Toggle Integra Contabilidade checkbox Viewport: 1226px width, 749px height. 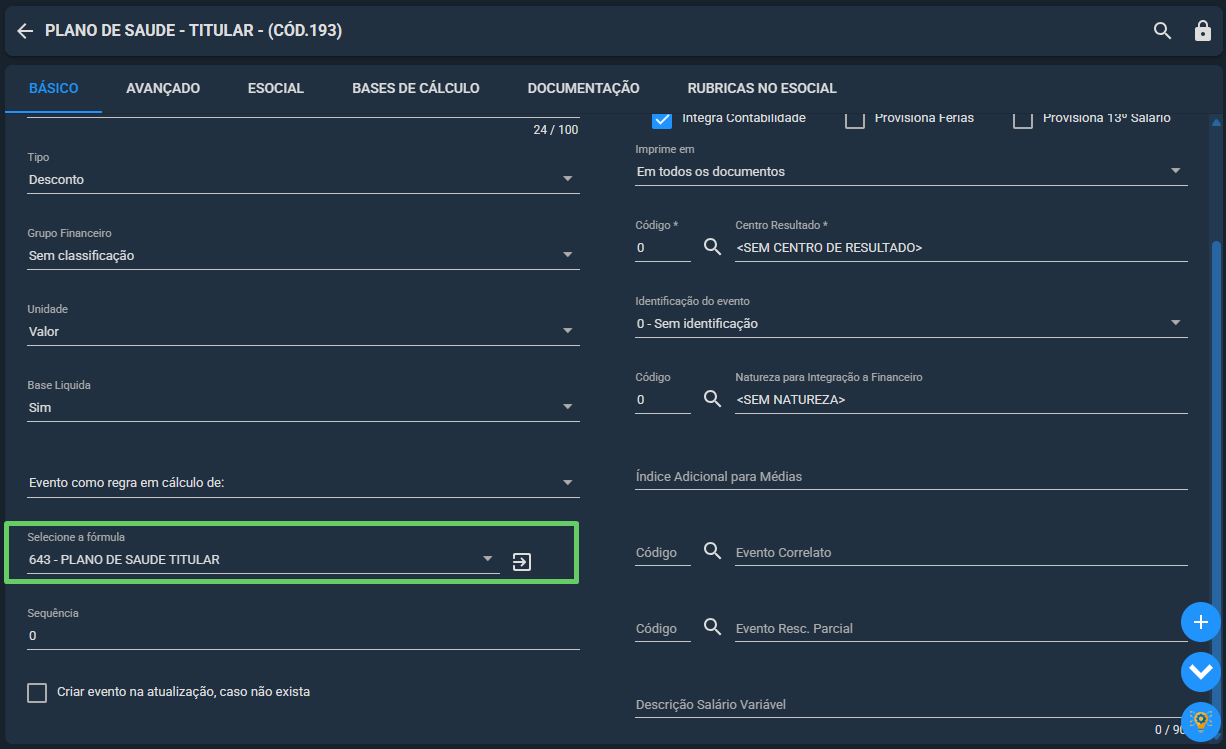click(661, 119)
